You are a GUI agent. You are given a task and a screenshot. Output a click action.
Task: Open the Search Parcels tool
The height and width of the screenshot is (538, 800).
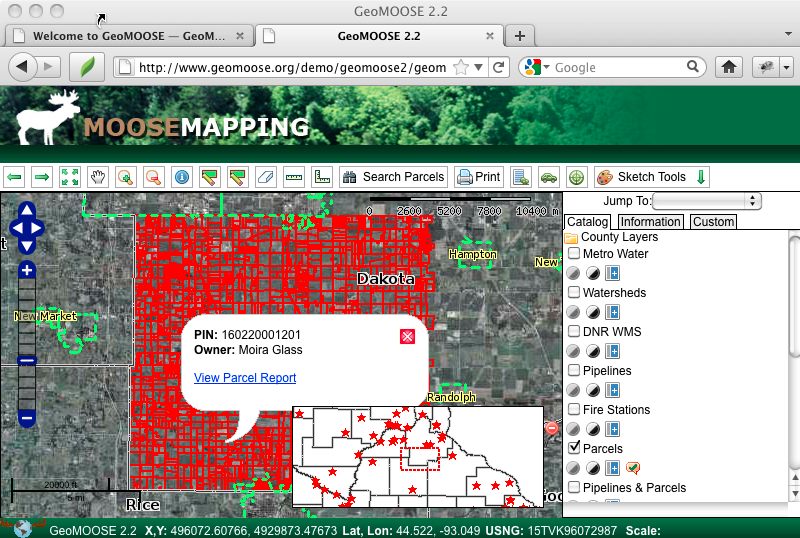pyautogui.click(x=393, y=177)
